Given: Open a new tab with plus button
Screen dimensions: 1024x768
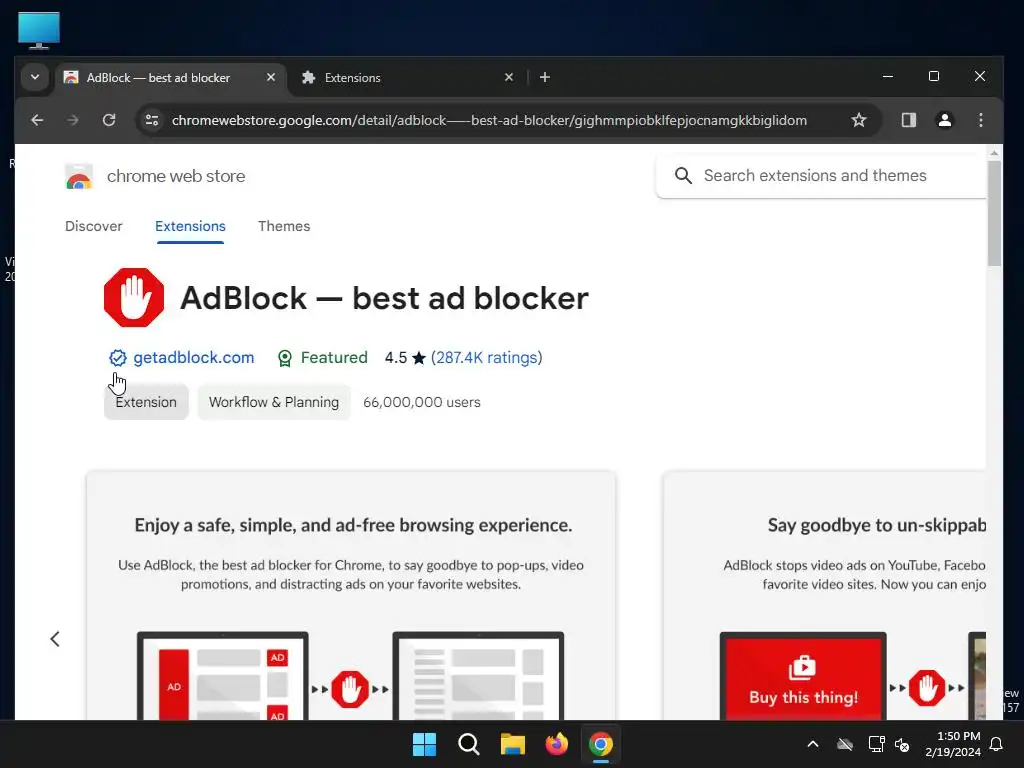Looking at the screenshot, I should 545,78.
